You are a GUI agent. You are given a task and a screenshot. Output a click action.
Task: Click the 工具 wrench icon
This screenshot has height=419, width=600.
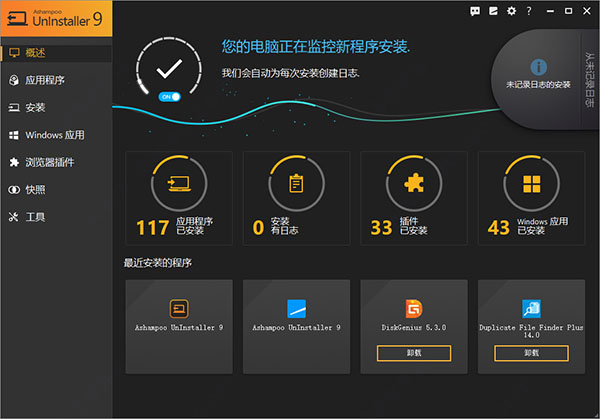coord(14,217)
